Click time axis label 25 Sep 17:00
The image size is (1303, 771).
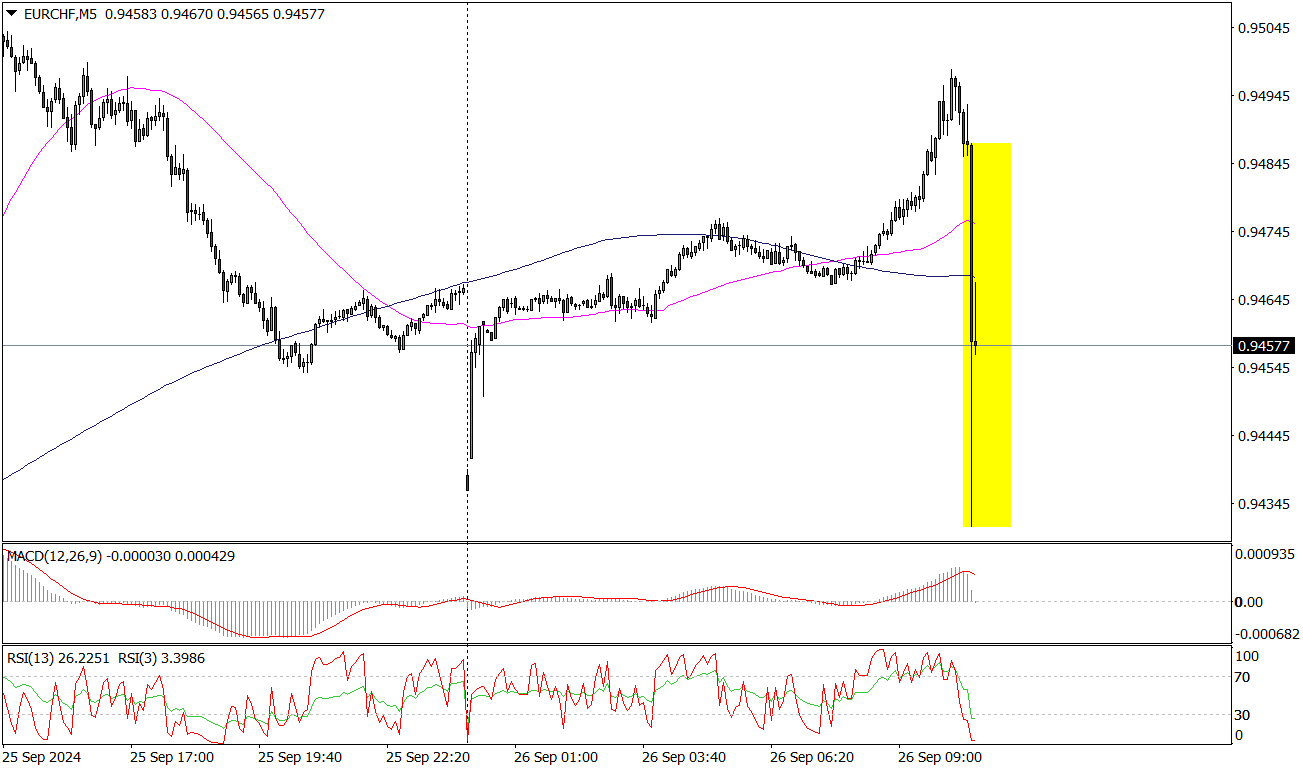(171, 757)
